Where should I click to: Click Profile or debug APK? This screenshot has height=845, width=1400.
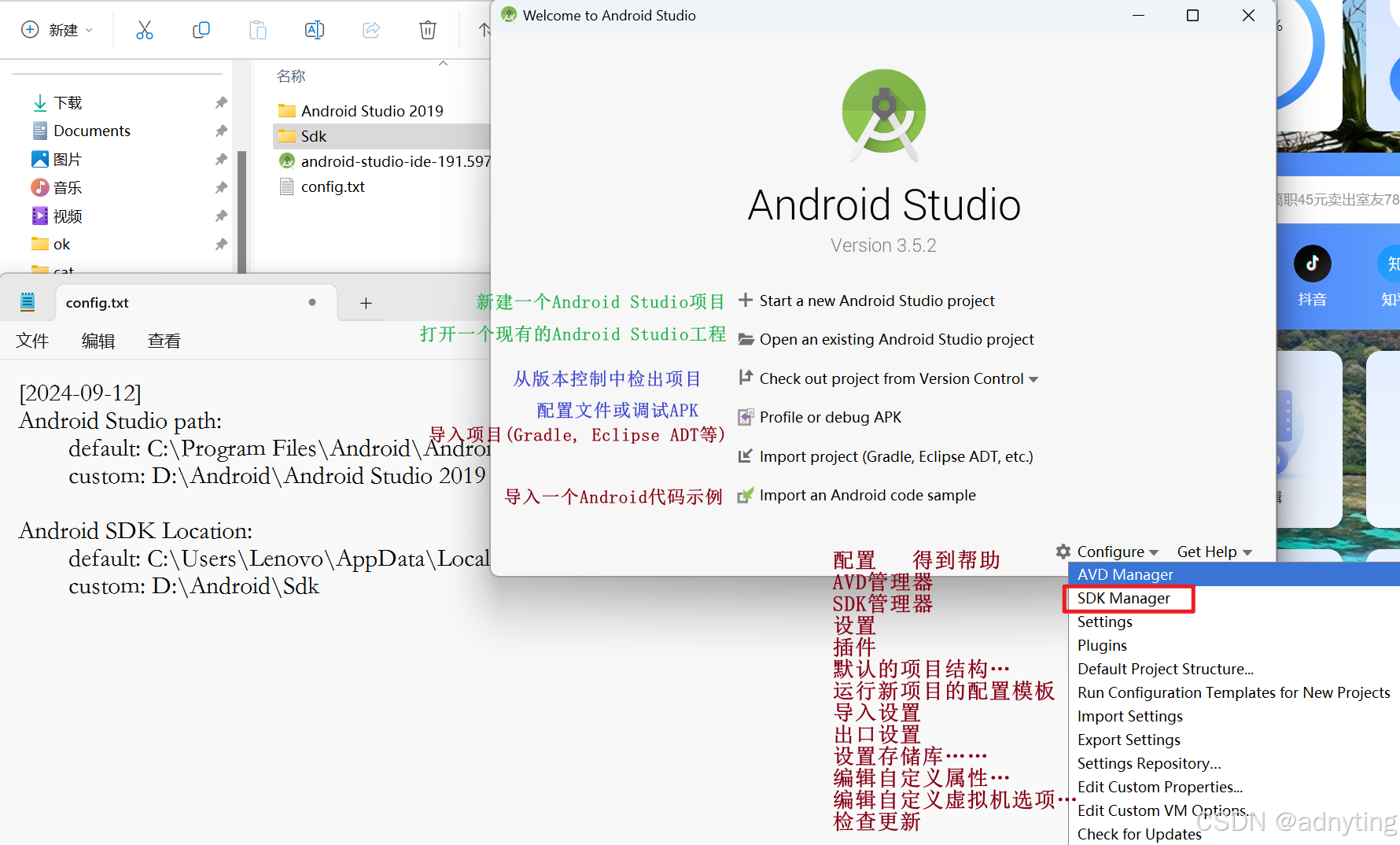831,417
